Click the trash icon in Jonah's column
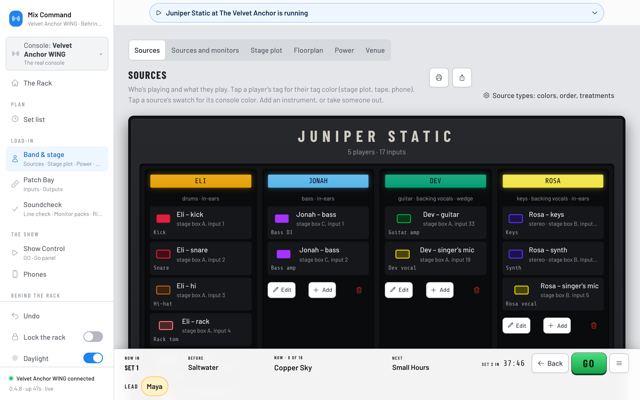 359,290
